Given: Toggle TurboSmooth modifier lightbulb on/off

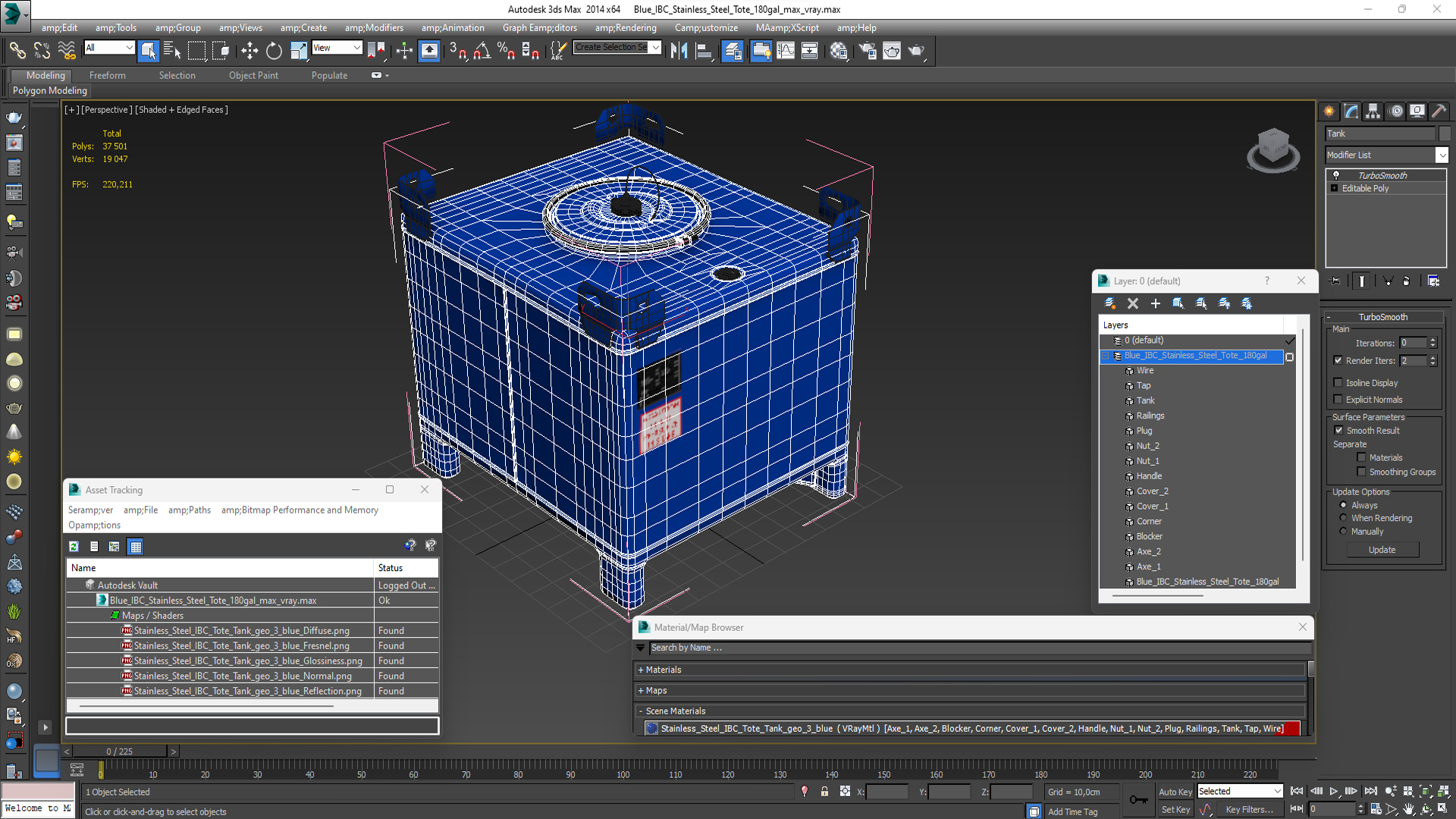Looking at the screenshot, I should pos(1335,175).
